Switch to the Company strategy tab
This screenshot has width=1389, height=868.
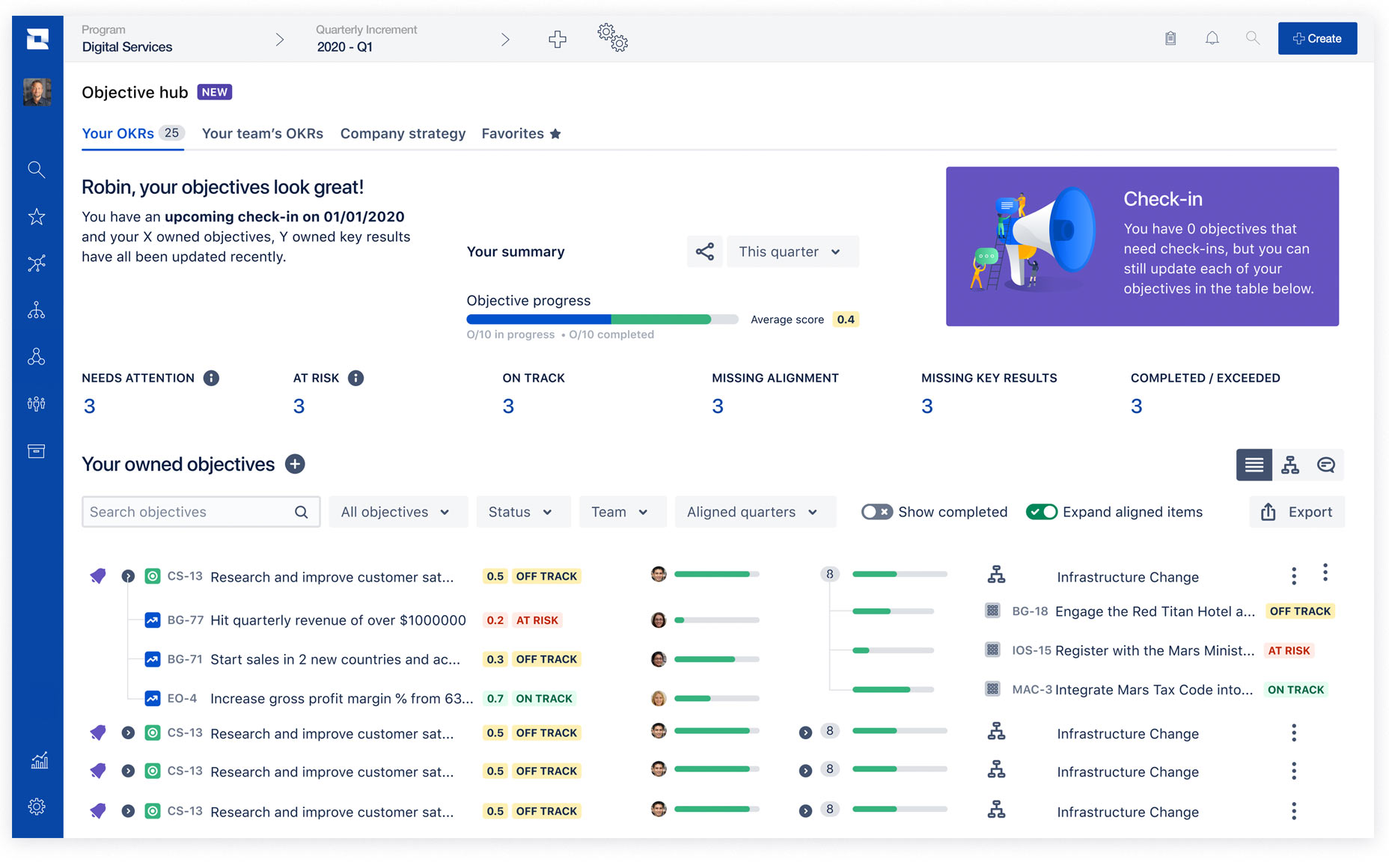(x=403, y=133)
